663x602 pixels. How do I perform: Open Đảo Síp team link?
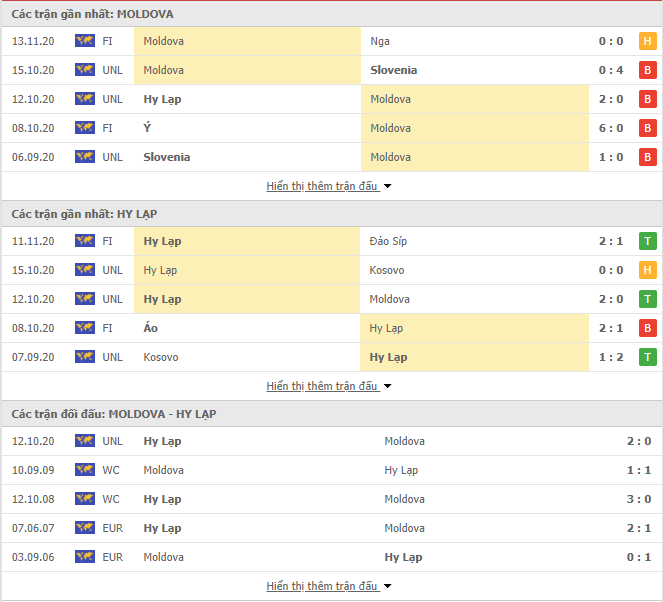tap(388, 241)
